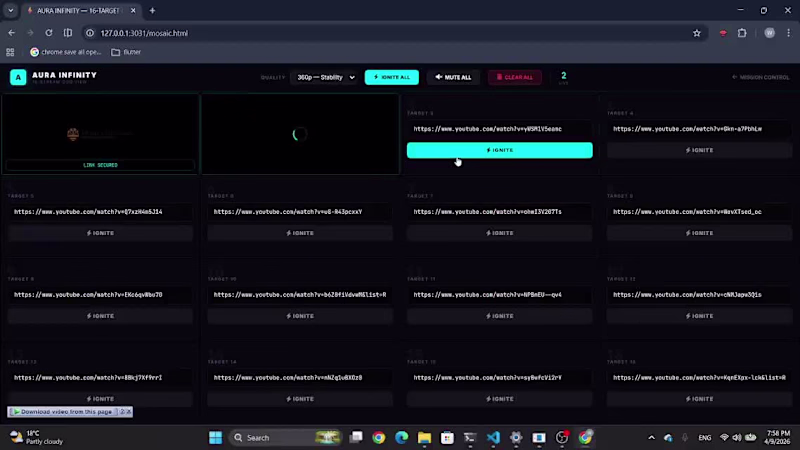Click the Target 16 URL input field
Viewport: 800px width, 450px height.
click(699, 378)
